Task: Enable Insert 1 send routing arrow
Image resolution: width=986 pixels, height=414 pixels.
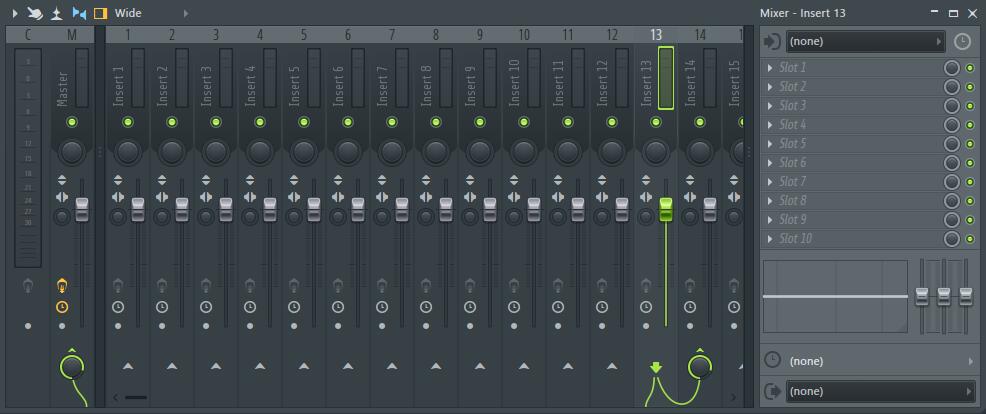Action: point(128,366)
